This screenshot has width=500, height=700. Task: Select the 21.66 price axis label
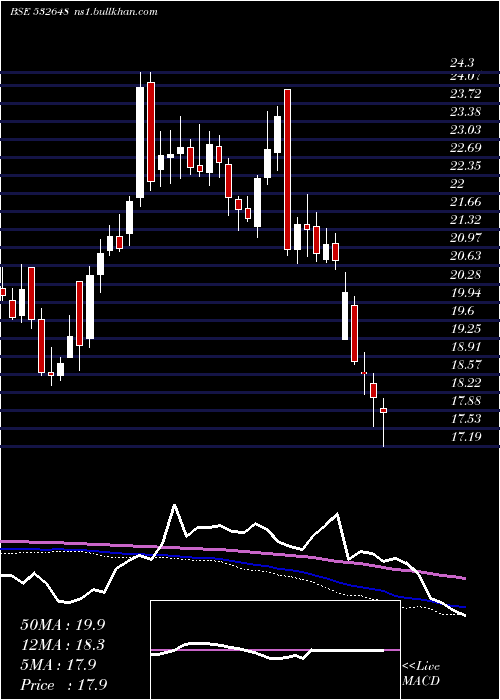pyautogui.click(x=466, y=202)
